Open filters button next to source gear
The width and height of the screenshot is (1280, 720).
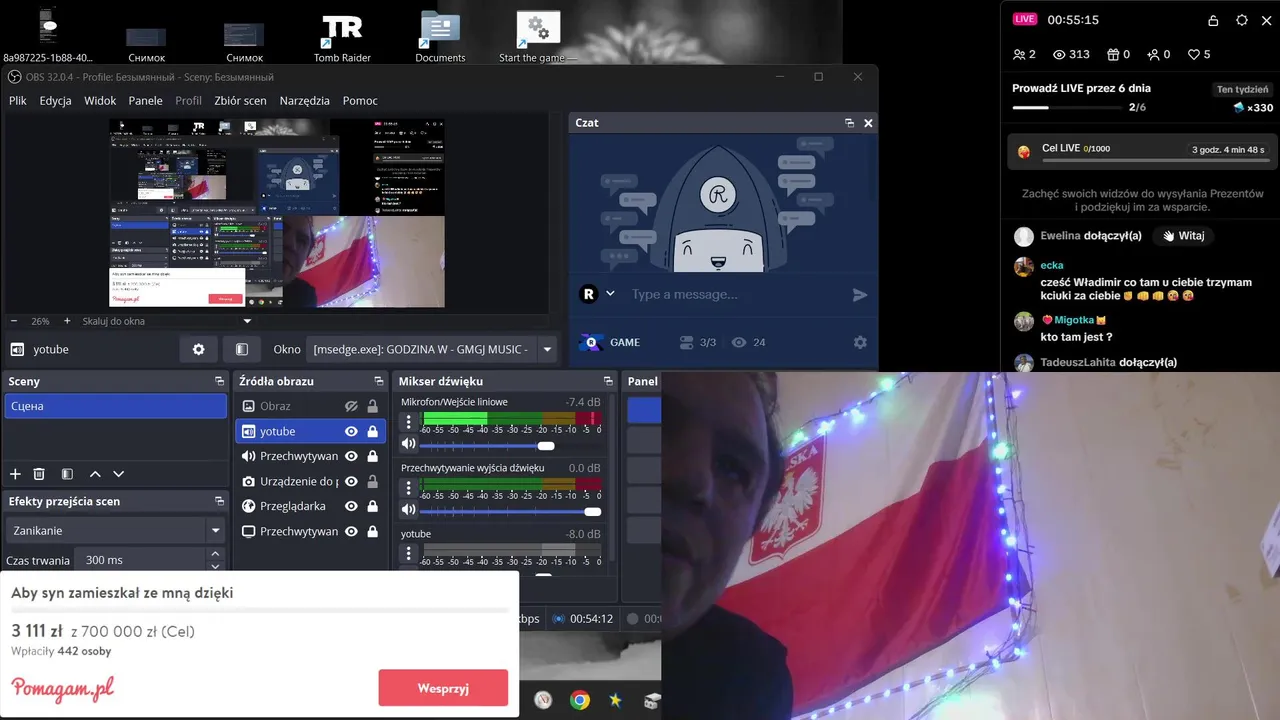[x=241, y=349]
